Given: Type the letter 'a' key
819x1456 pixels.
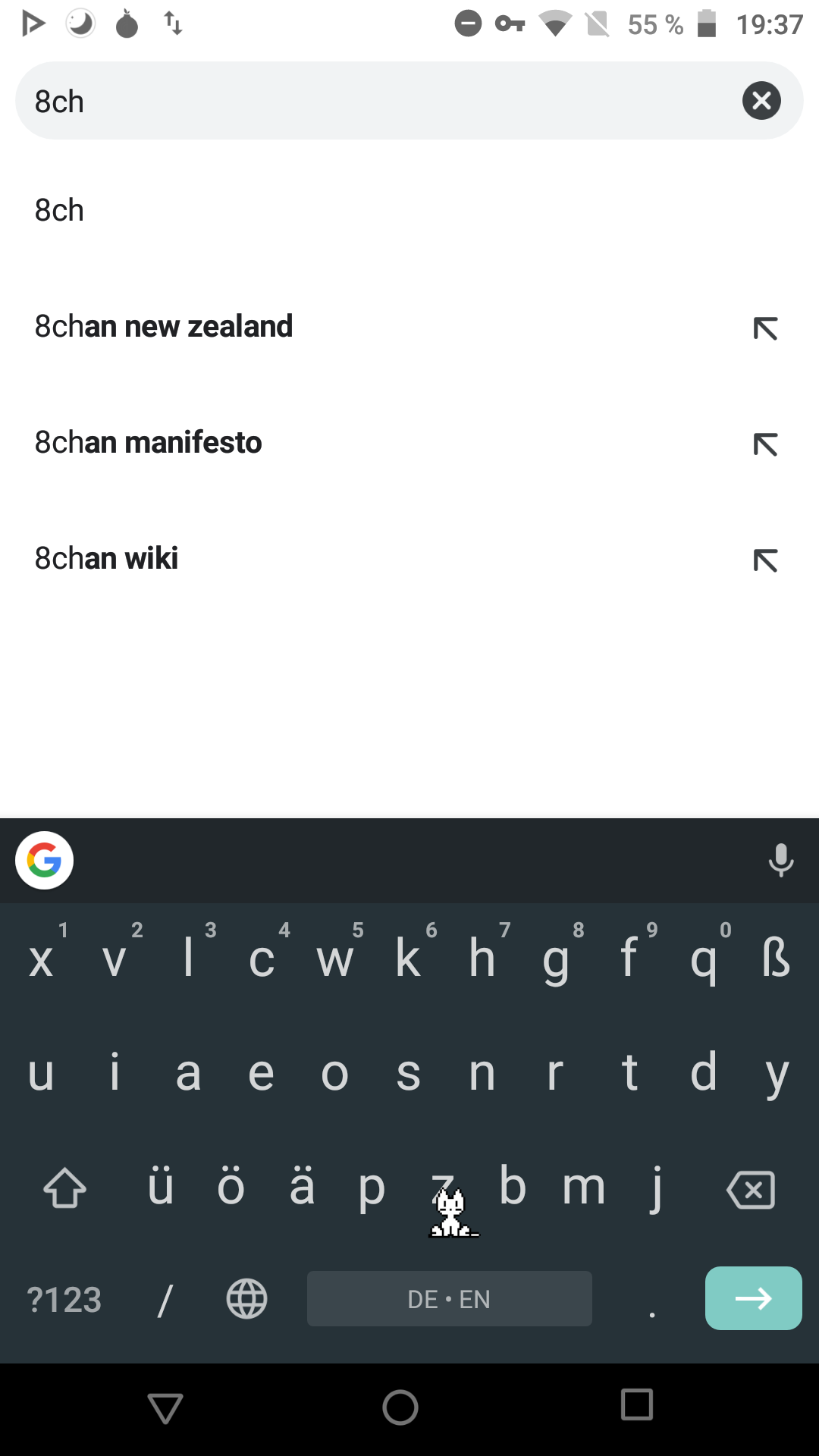Looking at the screenshot, I should tap(188, 1073).
